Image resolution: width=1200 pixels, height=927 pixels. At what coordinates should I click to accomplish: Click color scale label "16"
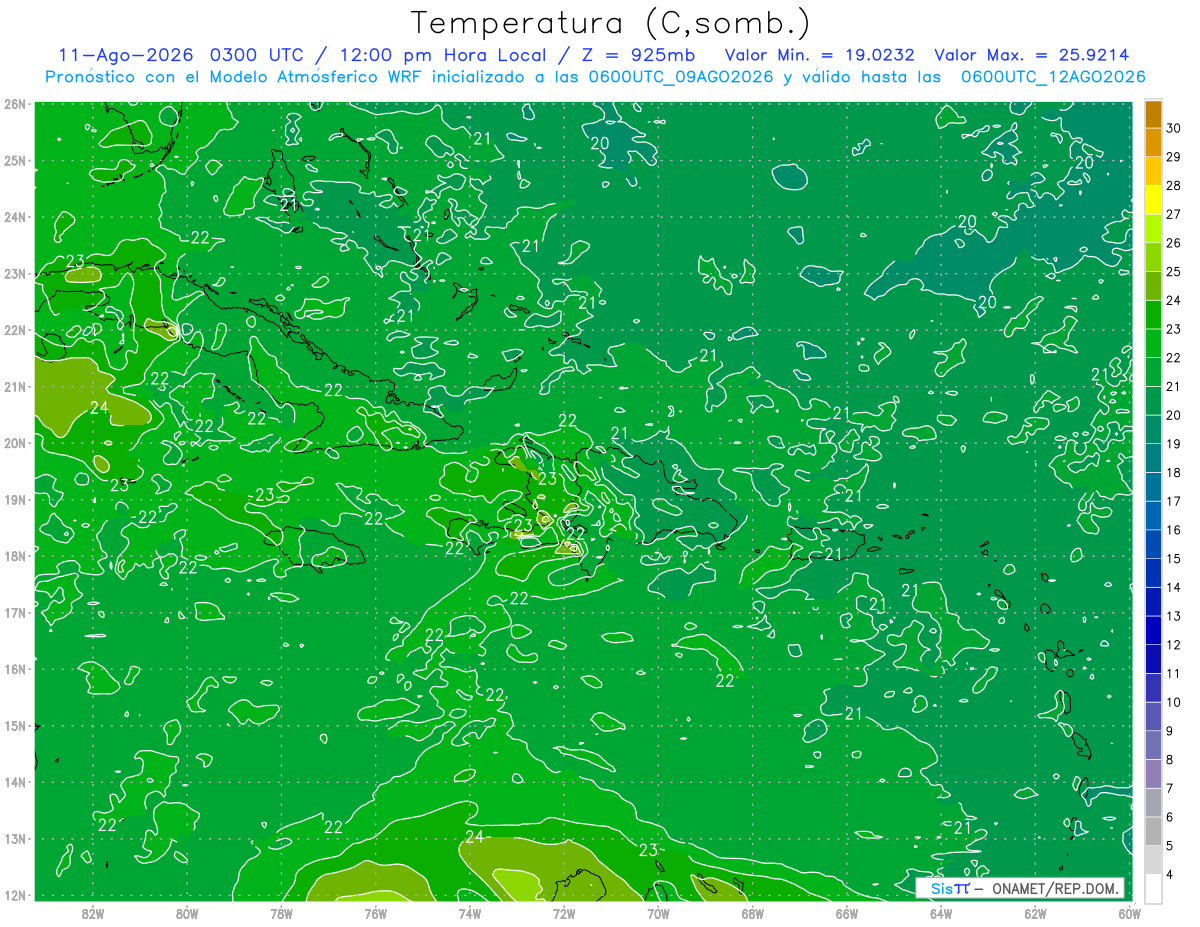[1173, 530]
